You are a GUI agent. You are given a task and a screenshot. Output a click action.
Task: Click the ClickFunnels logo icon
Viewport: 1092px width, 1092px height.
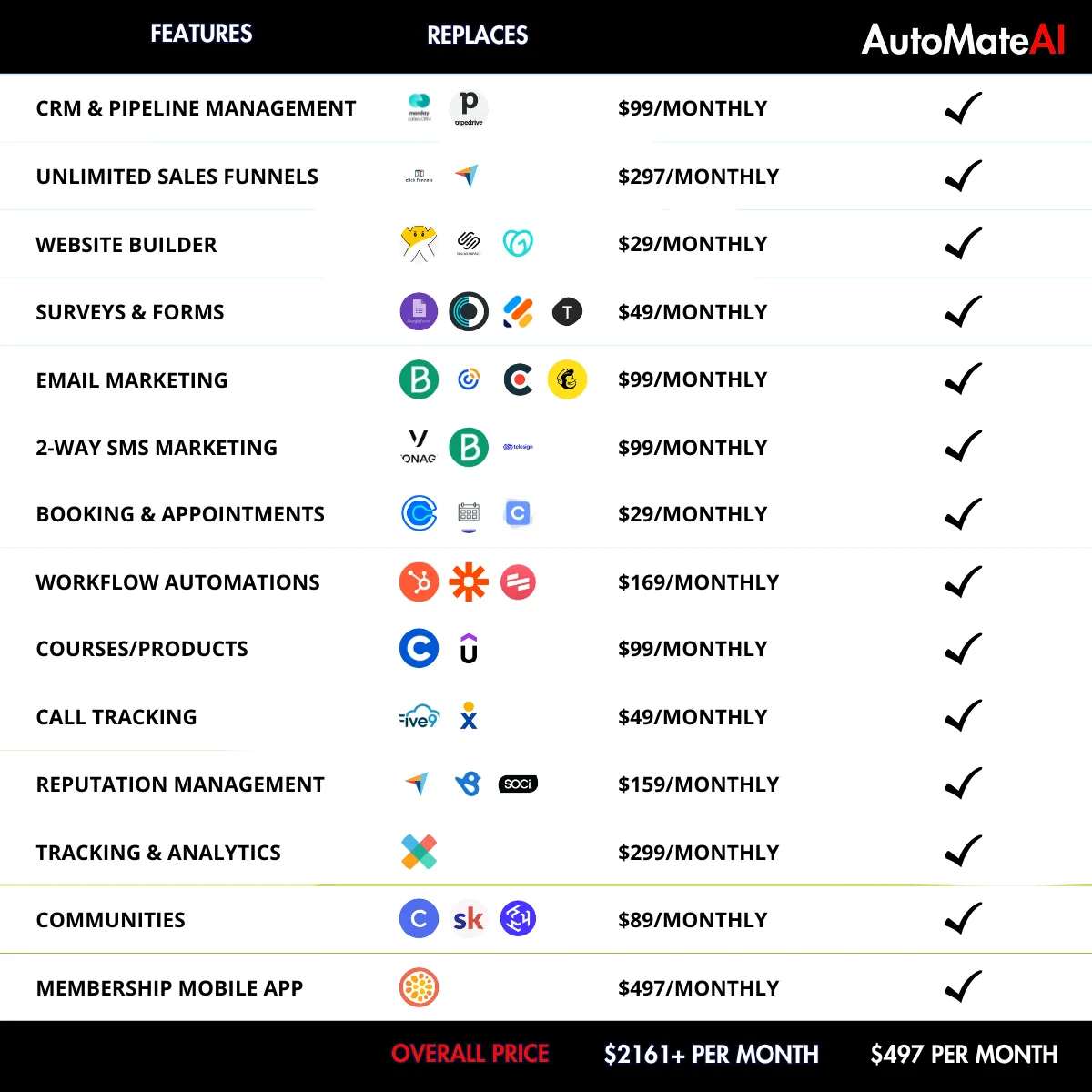(419, 176)
